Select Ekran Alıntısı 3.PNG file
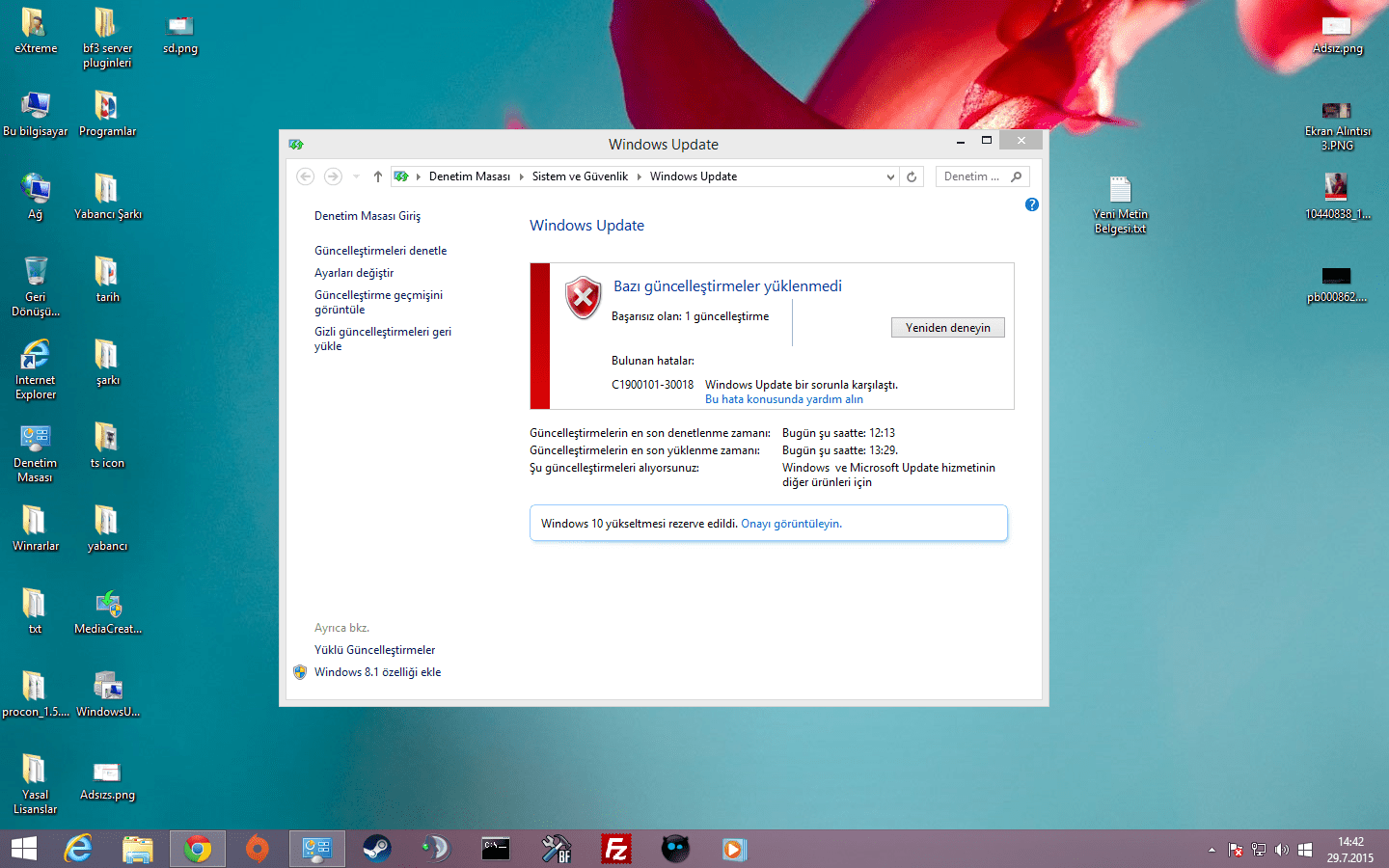This screenshot has width=1389, height=868. tap(1338, 124)
